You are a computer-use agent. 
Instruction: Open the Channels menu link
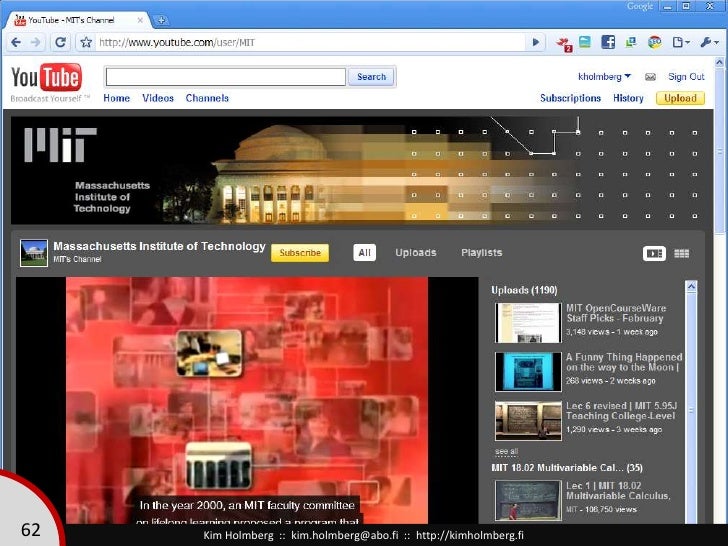(x=207, y=98)
